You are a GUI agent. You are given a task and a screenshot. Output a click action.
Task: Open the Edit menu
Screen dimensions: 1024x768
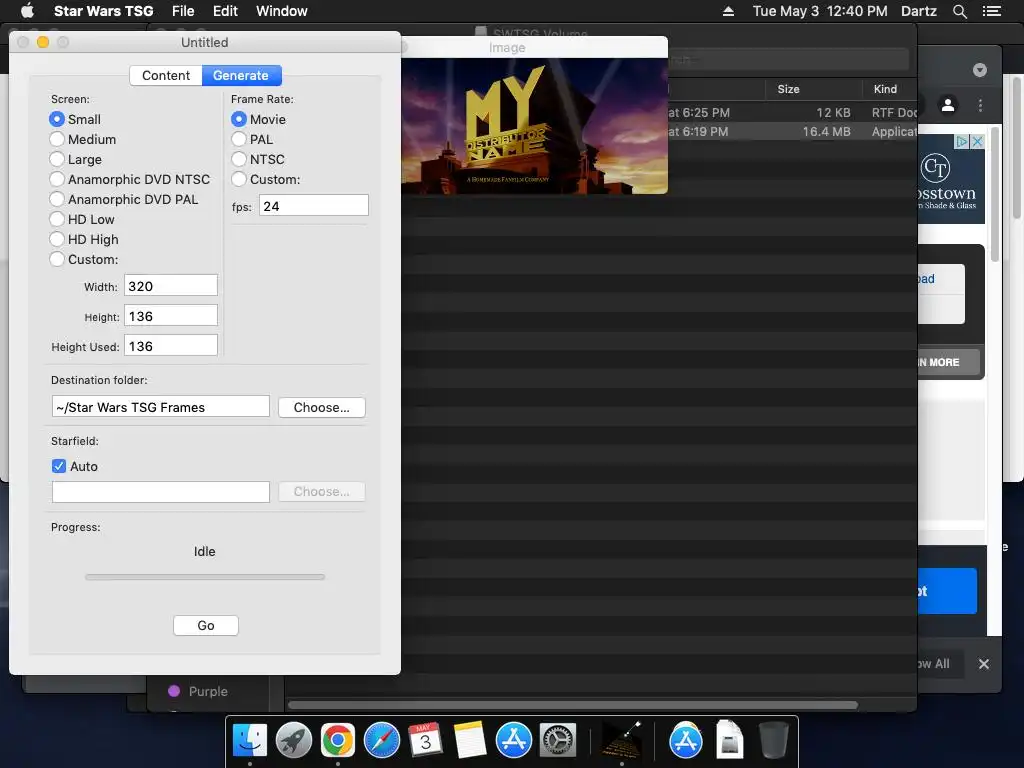point(225,11)
